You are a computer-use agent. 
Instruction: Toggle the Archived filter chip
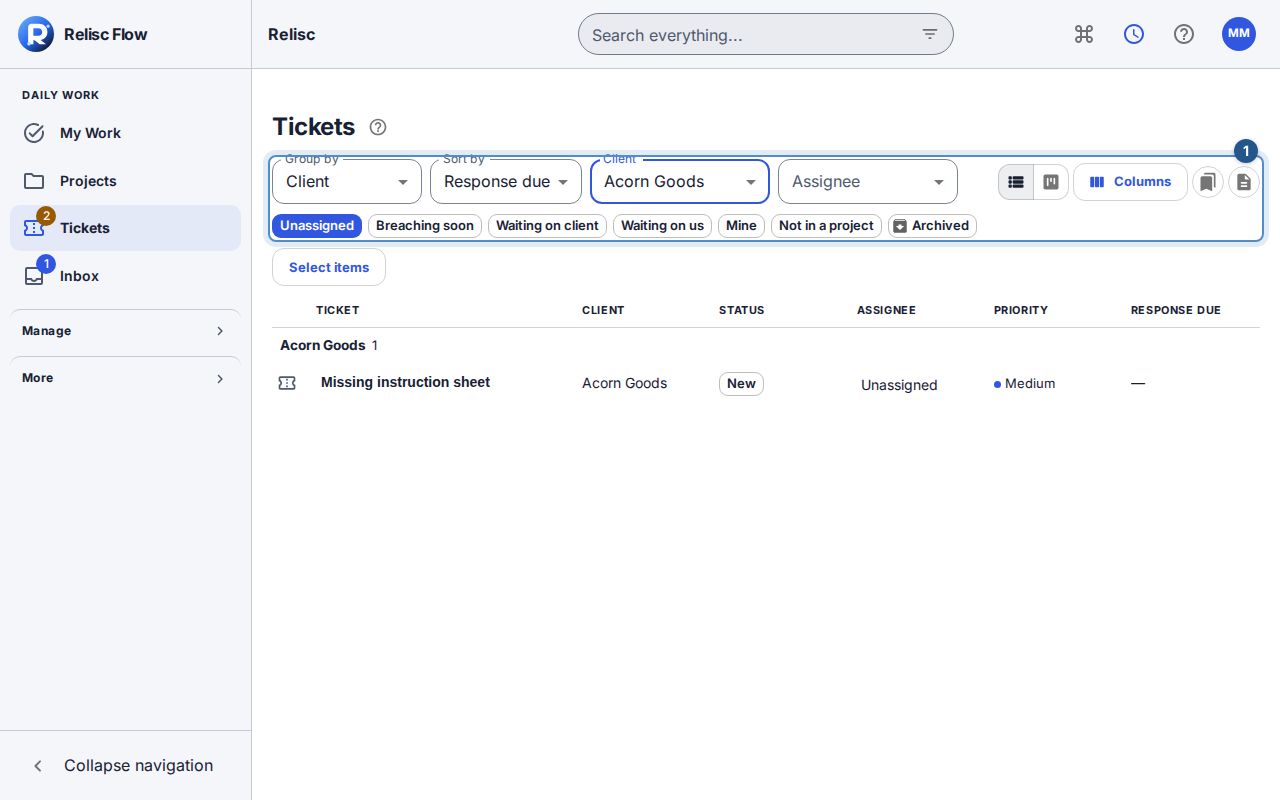pos(932,226)
